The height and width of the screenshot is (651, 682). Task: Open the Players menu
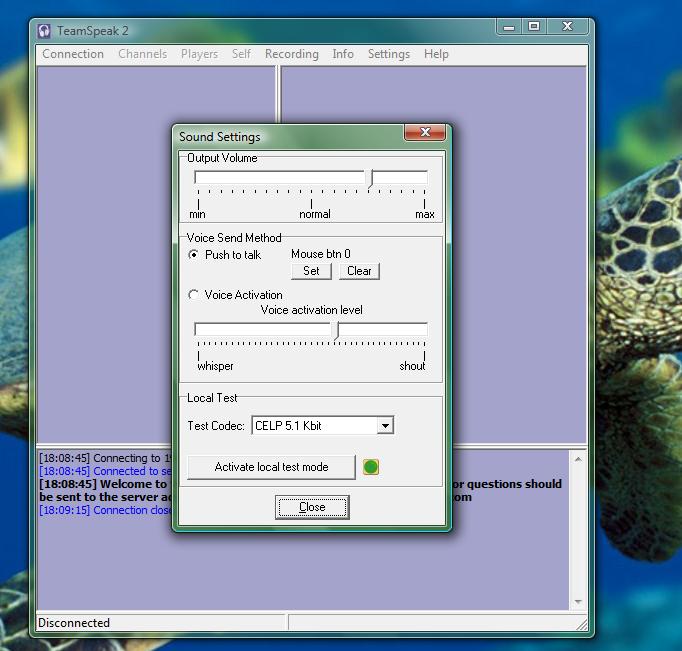(200, 54)
